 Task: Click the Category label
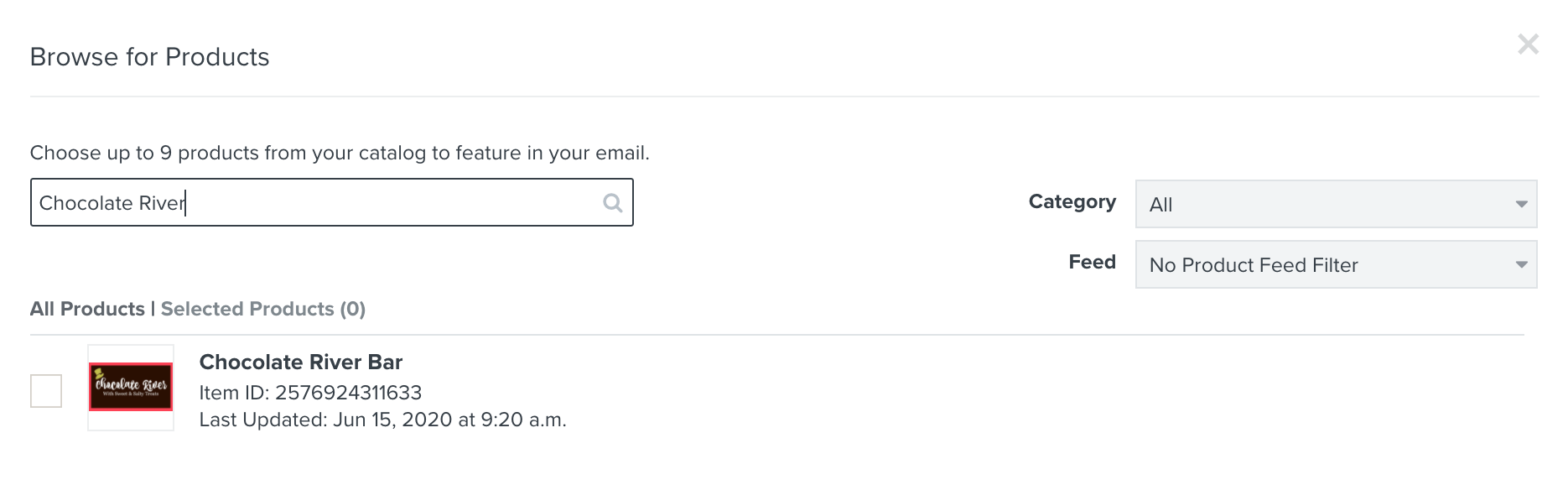click(x=1072, y=201)
